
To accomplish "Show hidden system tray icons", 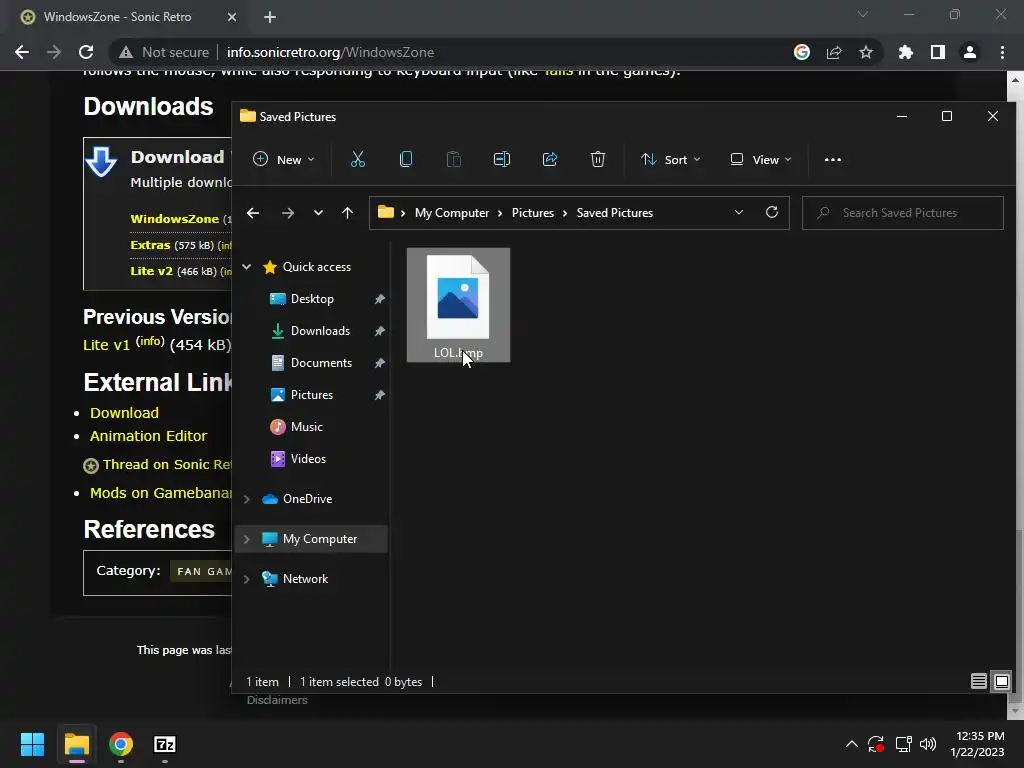I will coord(852,744).
